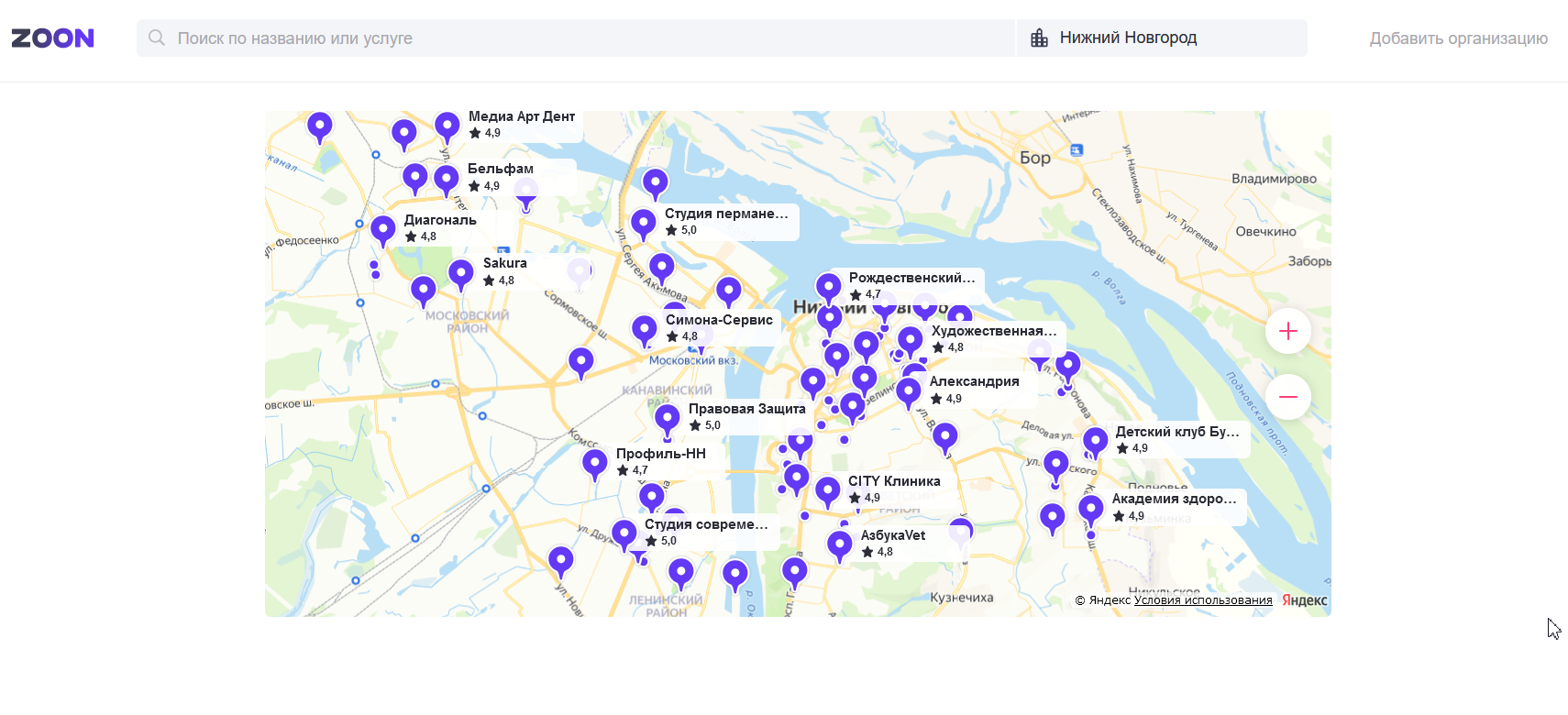Image resolution: width=1568 pixels, height=715 pixels.
Task: Go to ZOON home via logo
Action: [x=52, y=38]
